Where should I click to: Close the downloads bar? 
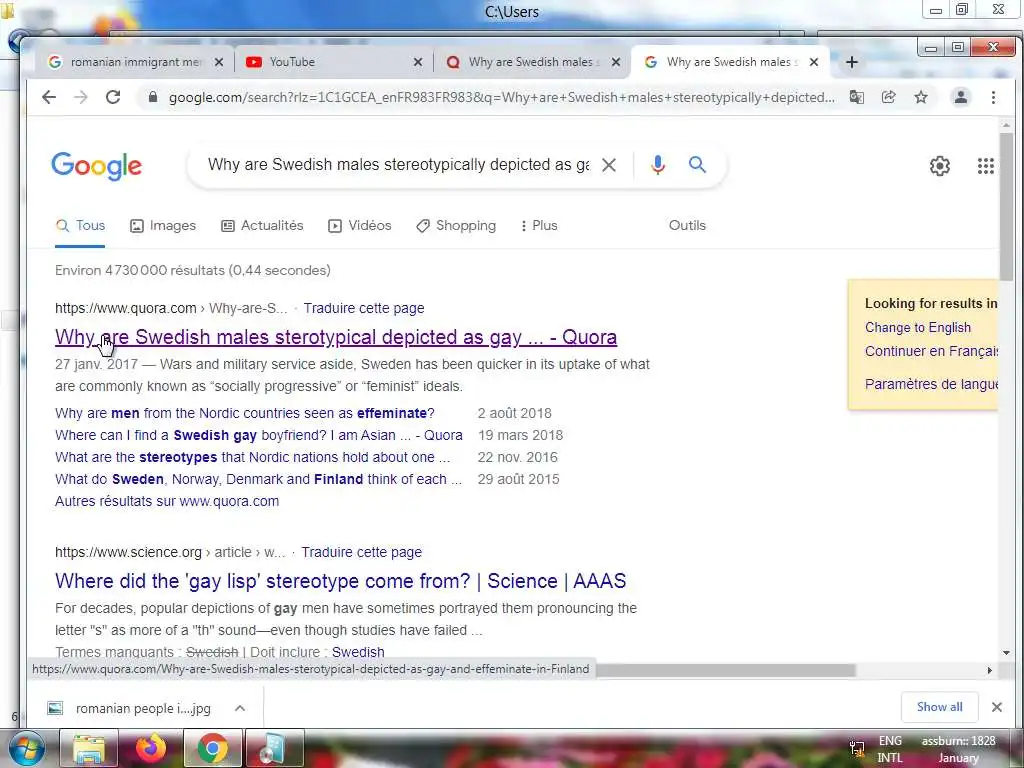pyautogui.click(x=997, y=707)
